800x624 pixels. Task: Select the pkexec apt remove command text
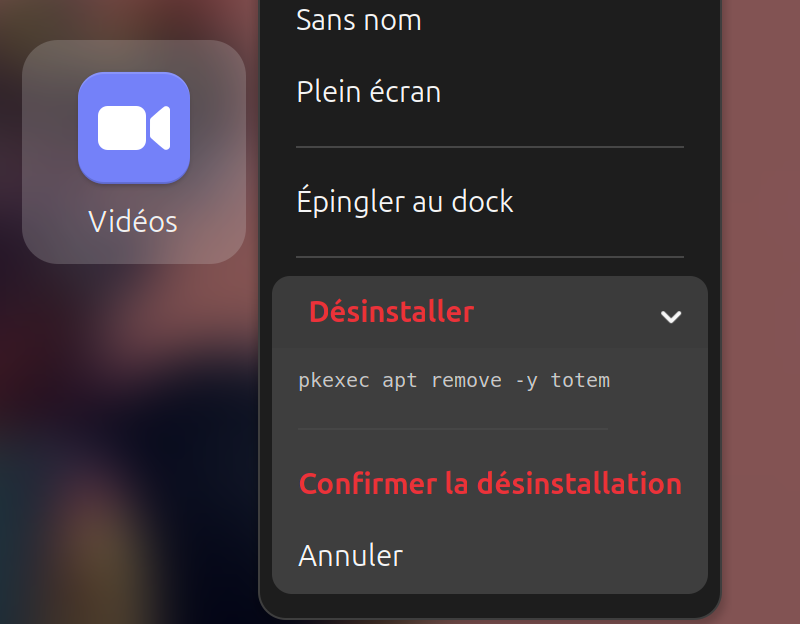point(453,380)
